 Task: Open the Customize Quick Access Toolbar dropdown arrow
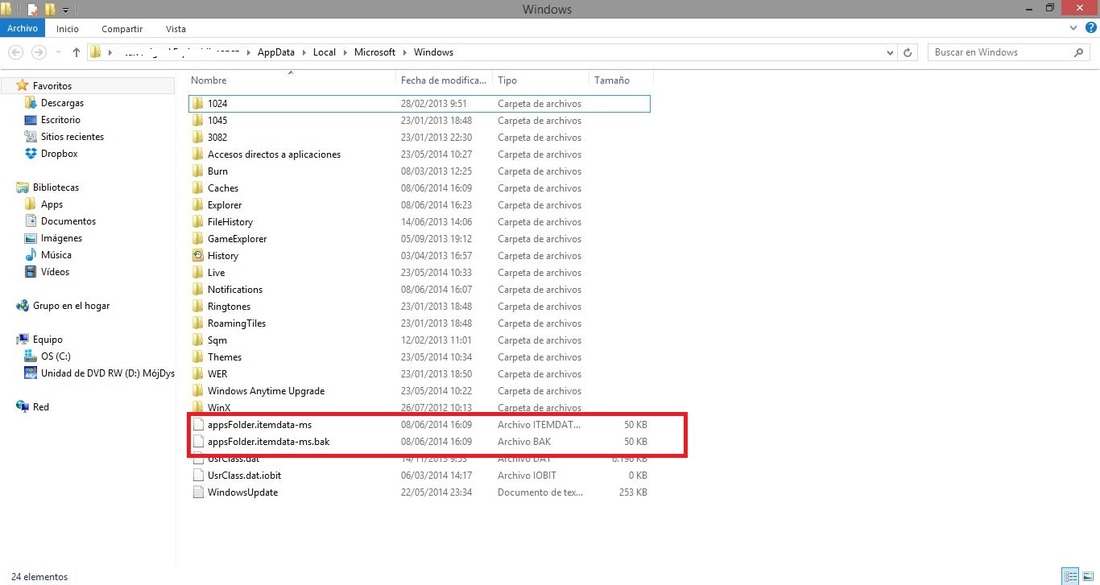click(x=65, y=11)
